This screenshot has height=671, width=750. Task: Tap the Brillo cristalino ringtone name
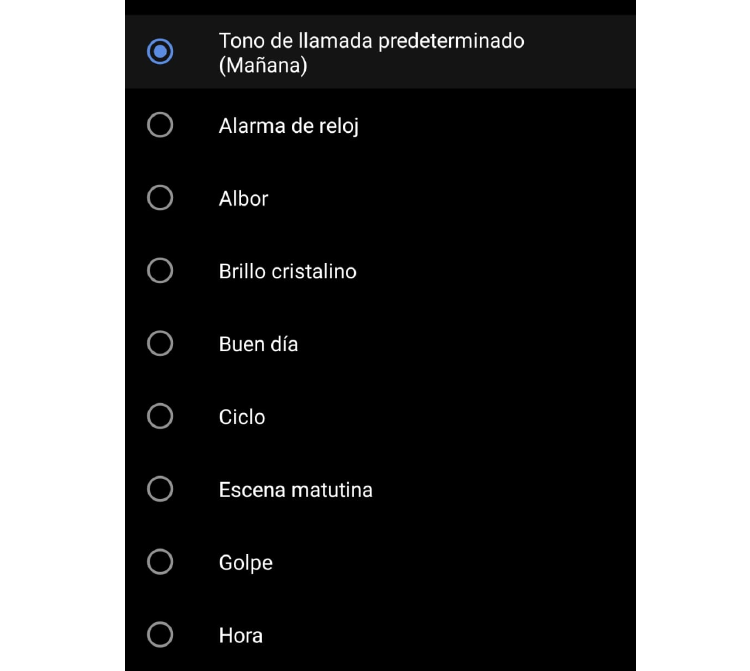coord(287,272)
